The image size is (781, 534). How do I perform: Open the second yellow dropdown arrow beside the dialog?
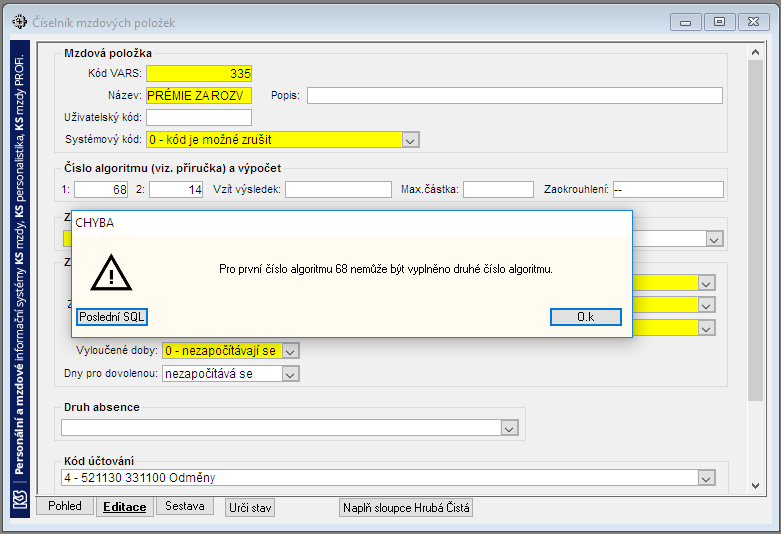point(706,305)
